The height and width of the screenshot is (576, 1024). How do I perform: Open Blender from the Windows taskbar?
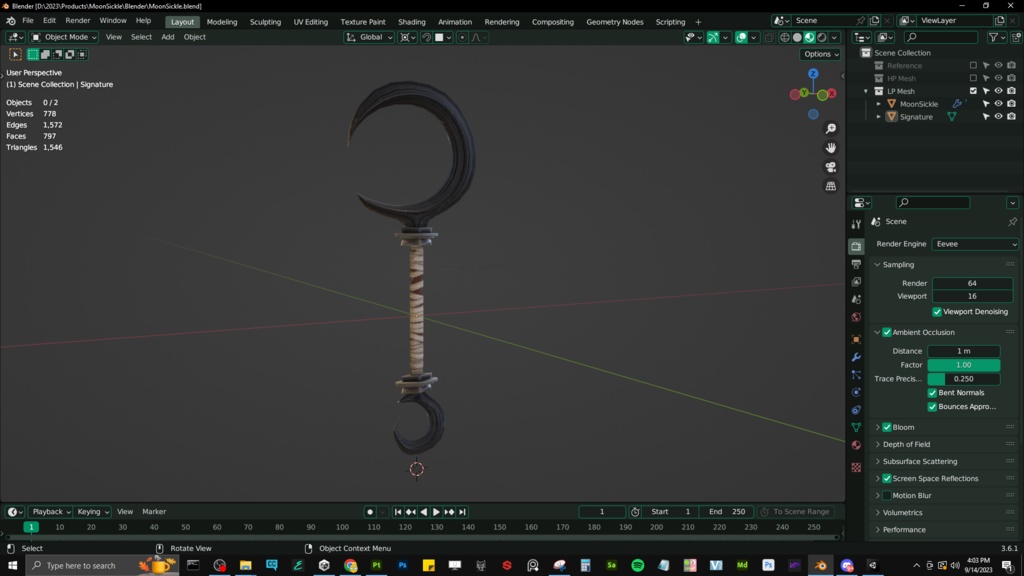819,565
